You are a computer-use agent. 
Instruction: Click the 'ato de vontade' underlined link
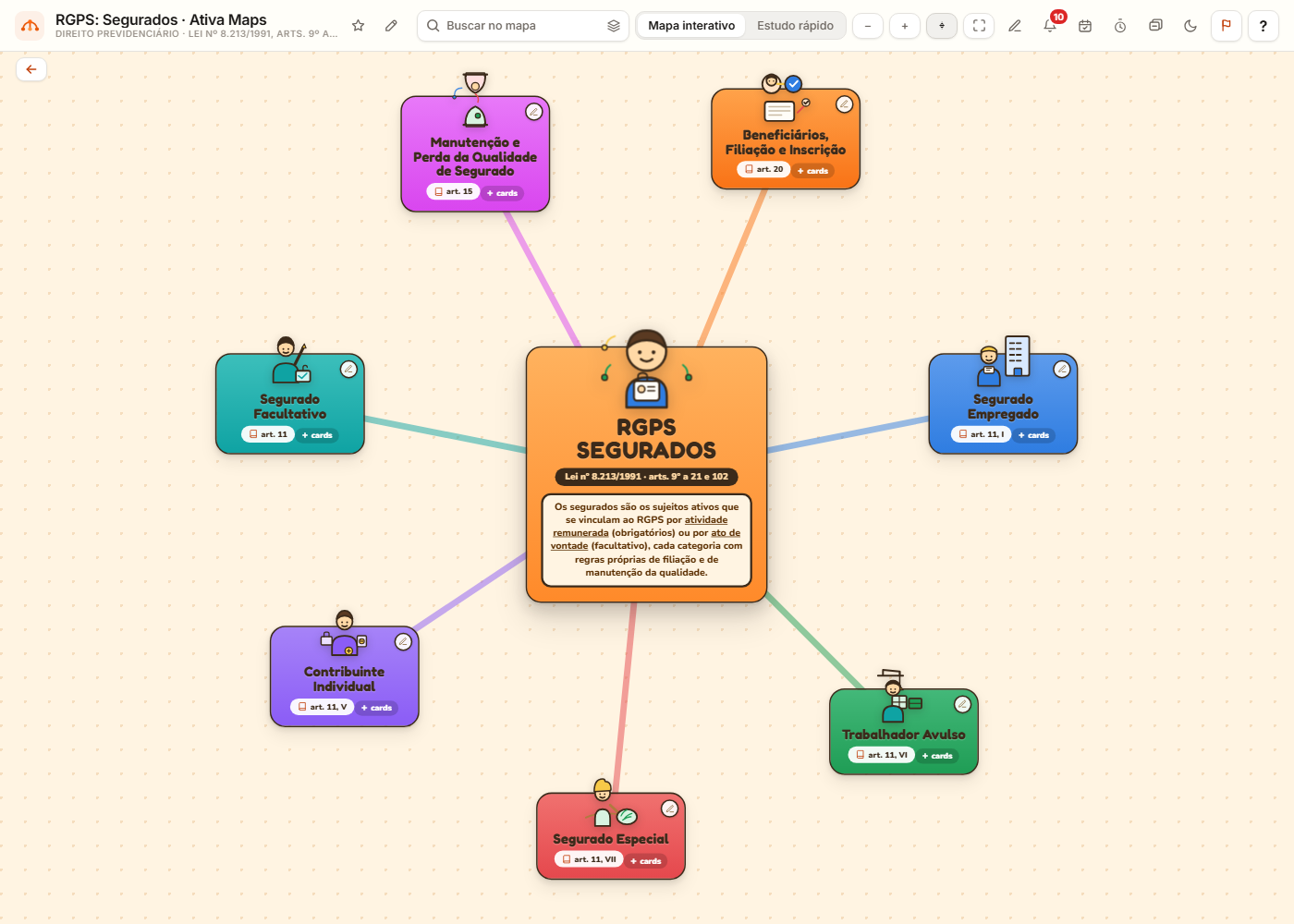pos(645,540)
